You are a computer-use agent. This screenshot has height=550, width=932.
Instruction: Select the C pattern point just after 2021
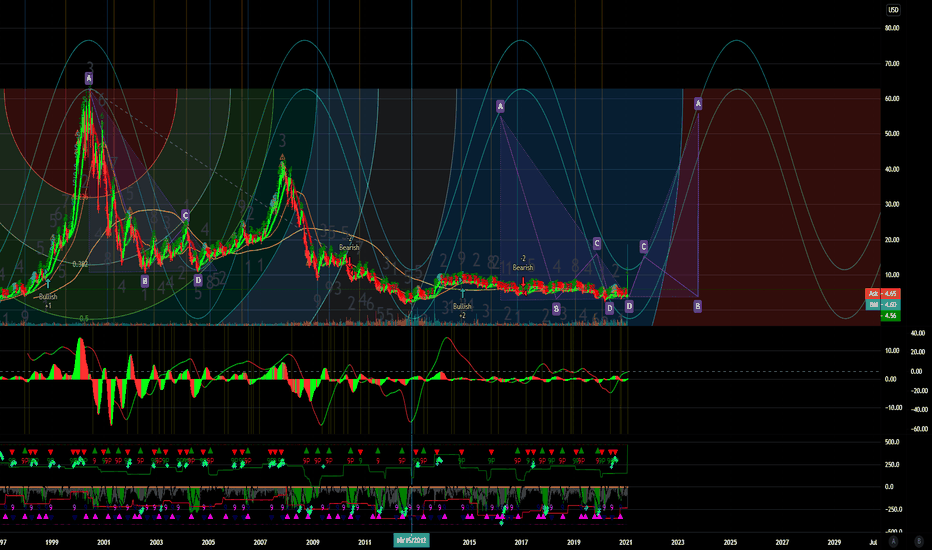point(643,246)
